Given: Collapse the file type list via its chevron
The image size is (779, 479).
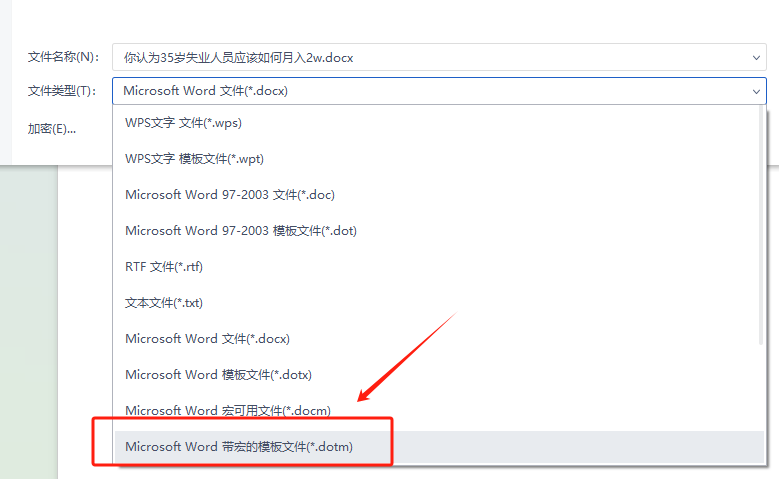Looking at the screenshot, I should [x=756, y=91].
